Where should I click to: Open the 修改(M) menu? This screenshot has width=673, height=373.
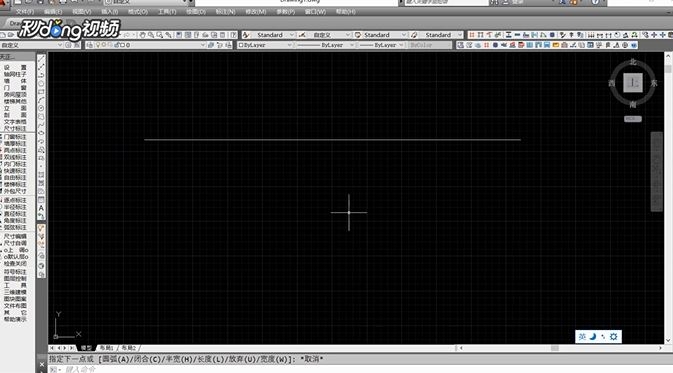tap(256, 12)
